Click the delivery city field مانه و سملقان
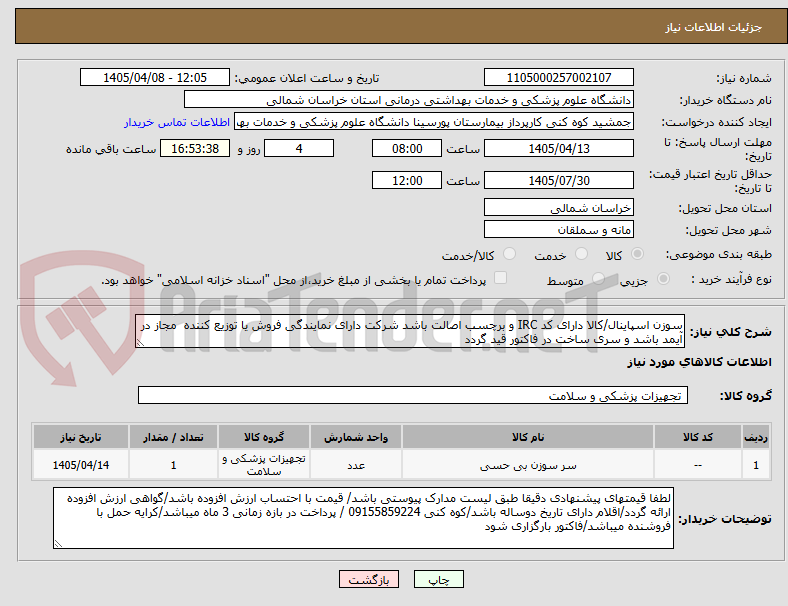788x606 pixels. (559, 230)
